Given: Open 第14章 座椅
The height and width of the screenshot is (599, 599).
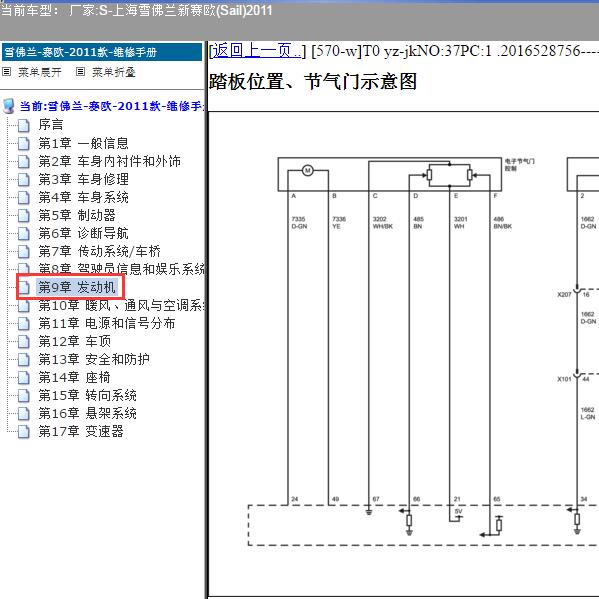Looking at the screenshot, I should click(74, 377).
